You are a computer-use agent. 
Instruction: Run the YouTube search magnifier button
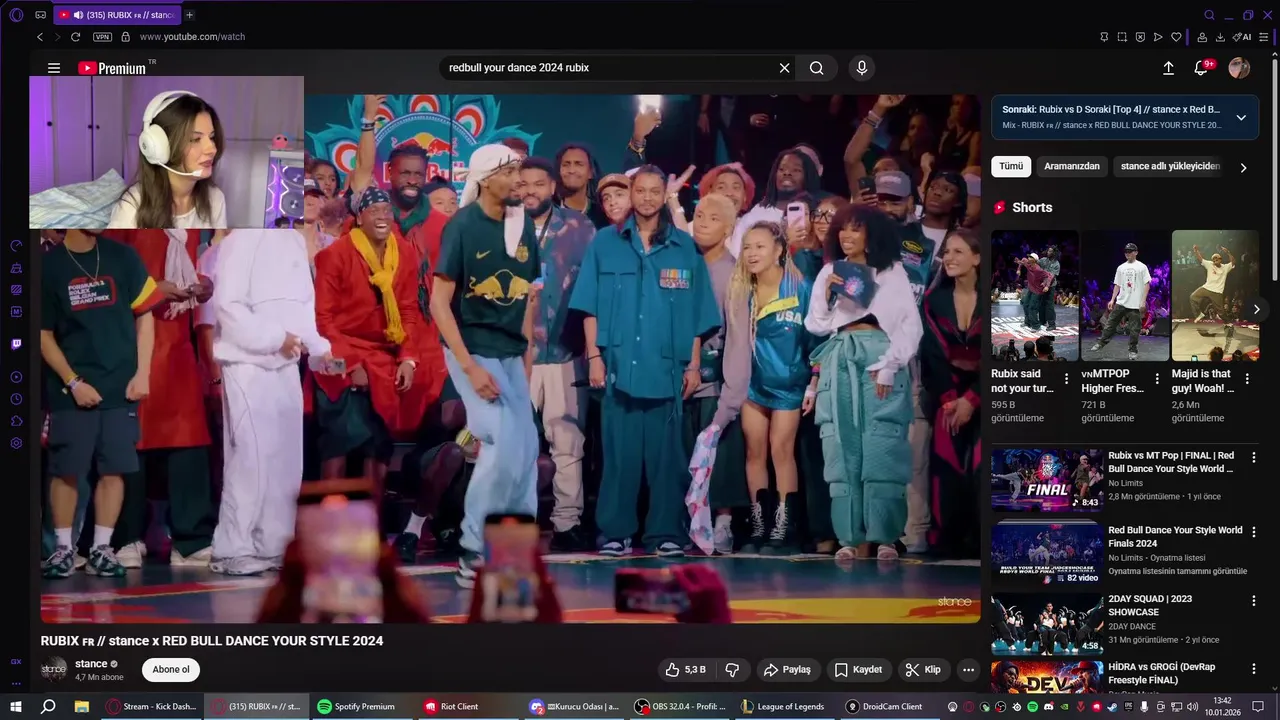817,68
